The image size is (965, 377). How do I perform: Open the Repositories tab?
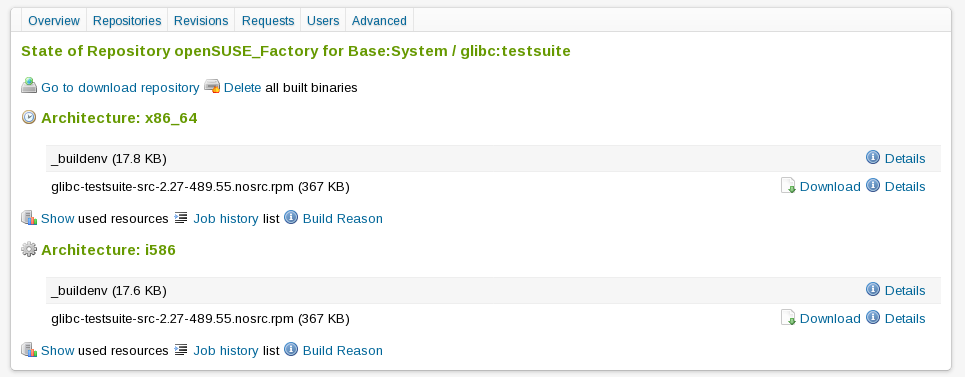pos(127,21)
